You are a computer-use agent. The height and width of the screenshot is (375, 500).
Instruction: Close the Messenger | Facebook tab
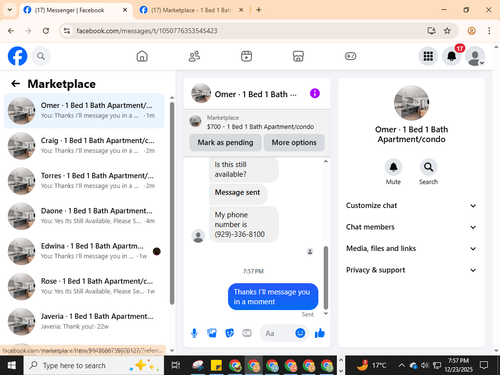[125, 10]
